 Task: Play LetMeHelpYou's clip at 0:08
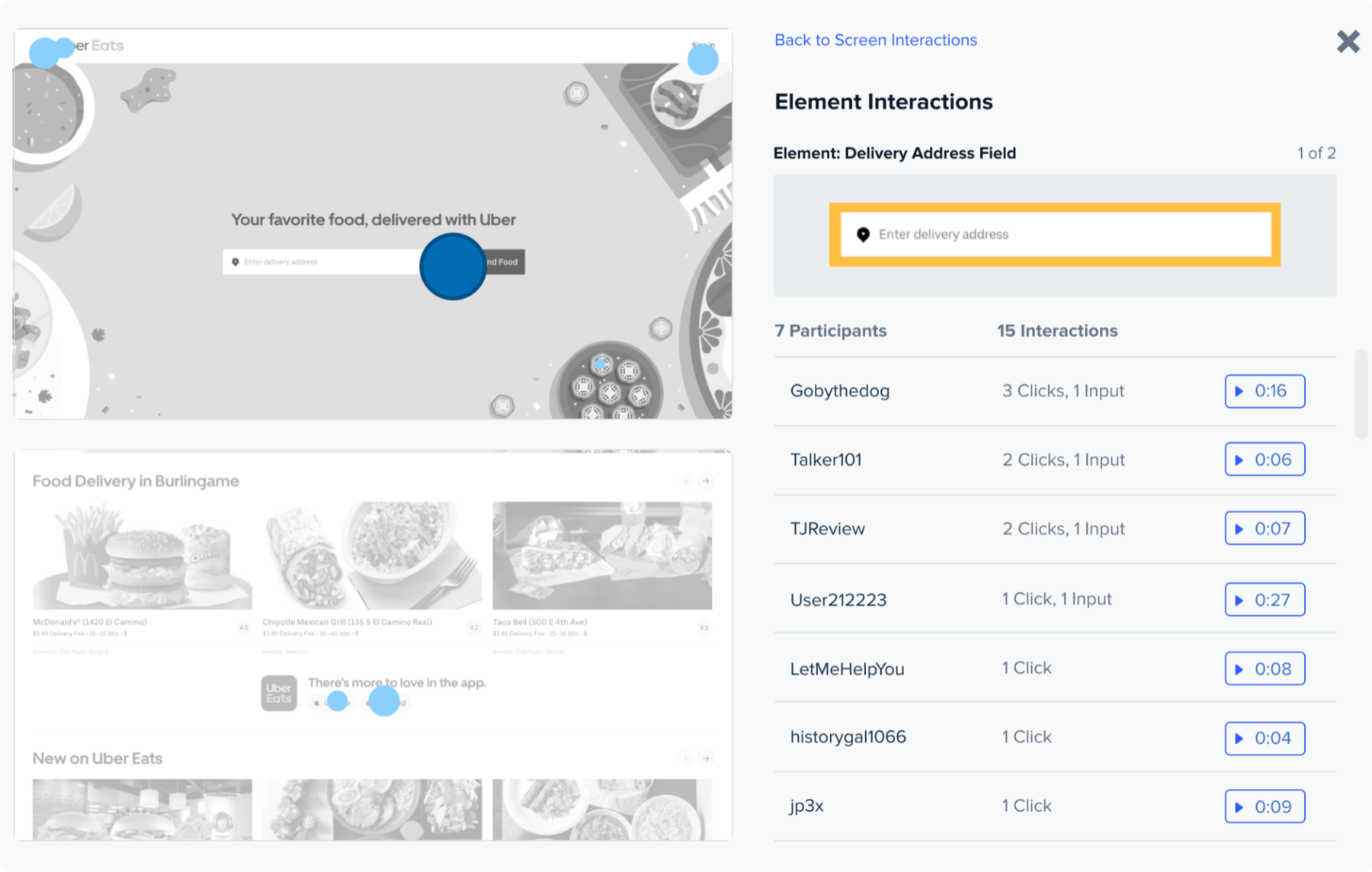pyautogui.click(x=1265, y=668)
